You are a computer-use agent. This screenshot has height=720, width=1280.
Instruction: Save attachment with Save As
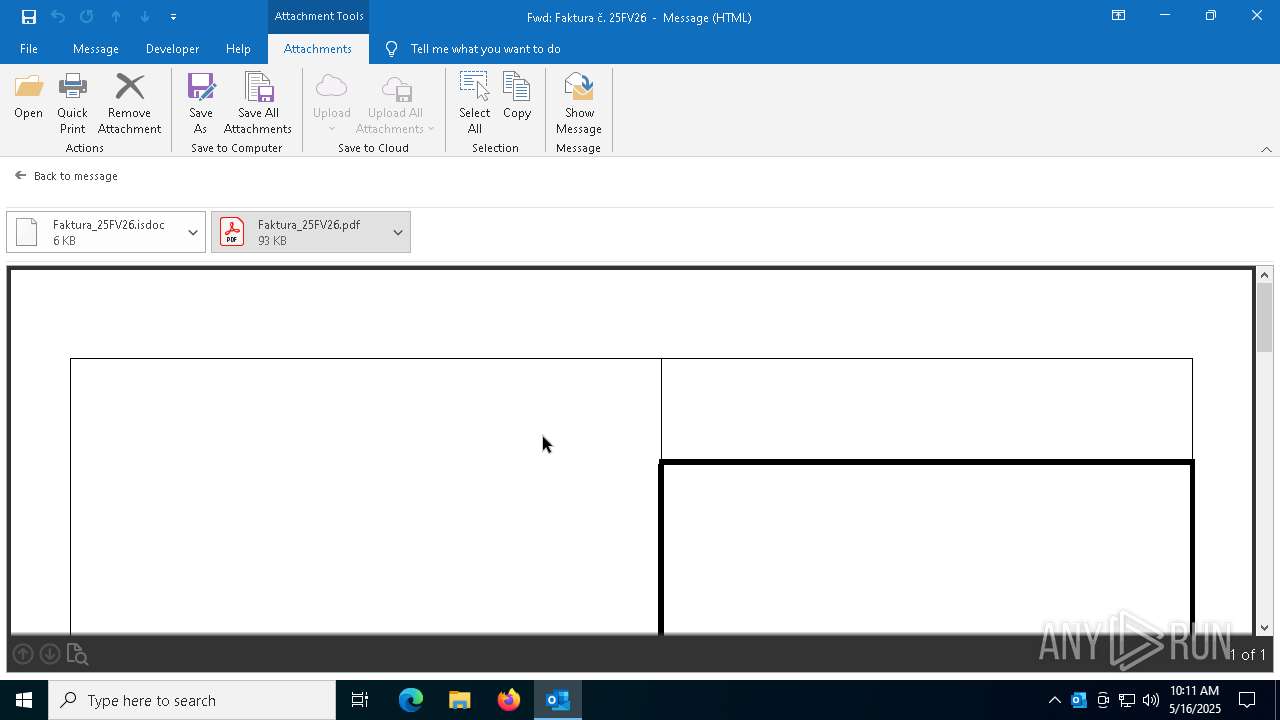click(x=201, y=104)
